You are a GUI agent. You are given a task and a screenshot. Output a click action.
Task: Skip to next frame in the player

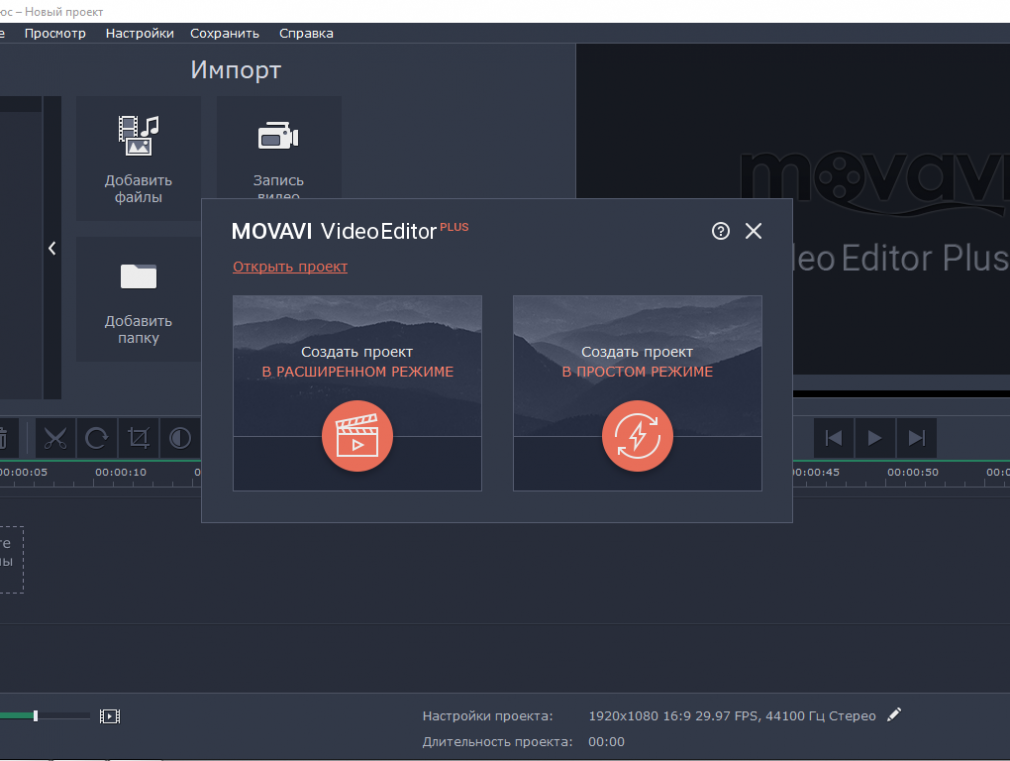point(916,438)
